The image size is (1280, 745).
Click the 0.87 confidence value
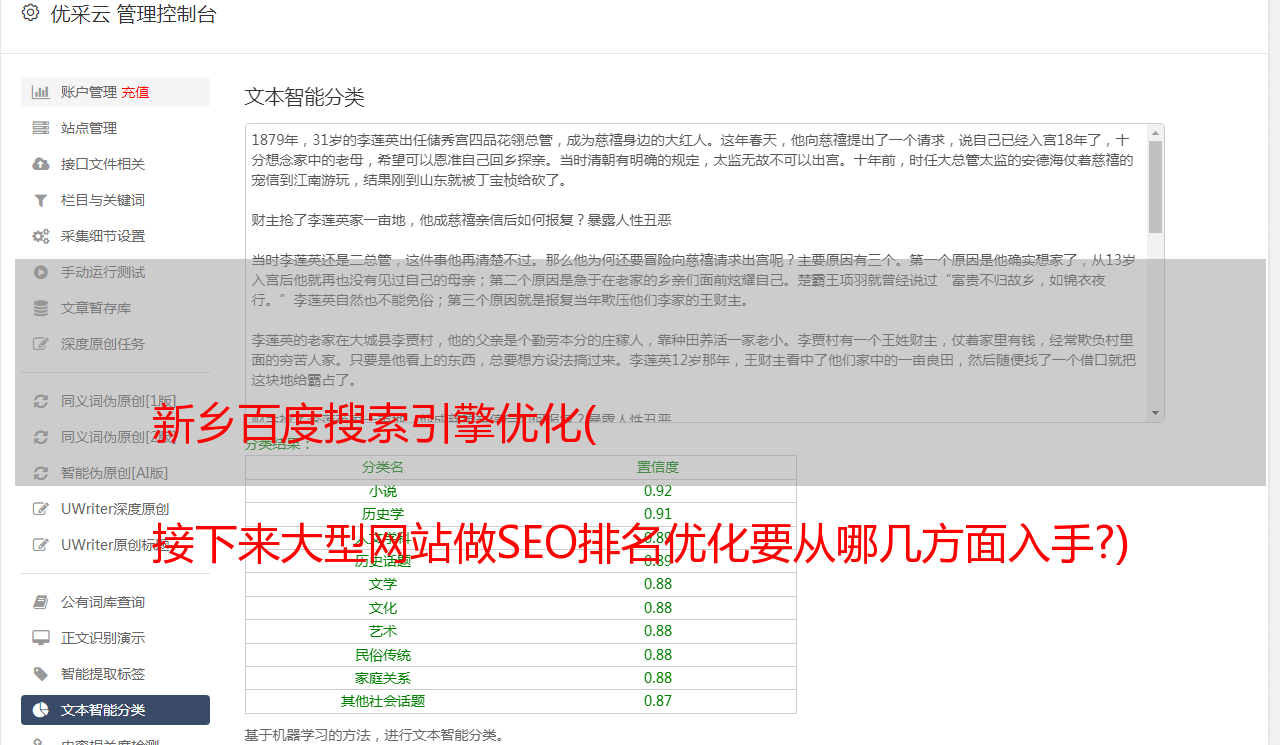pos(658,701)
